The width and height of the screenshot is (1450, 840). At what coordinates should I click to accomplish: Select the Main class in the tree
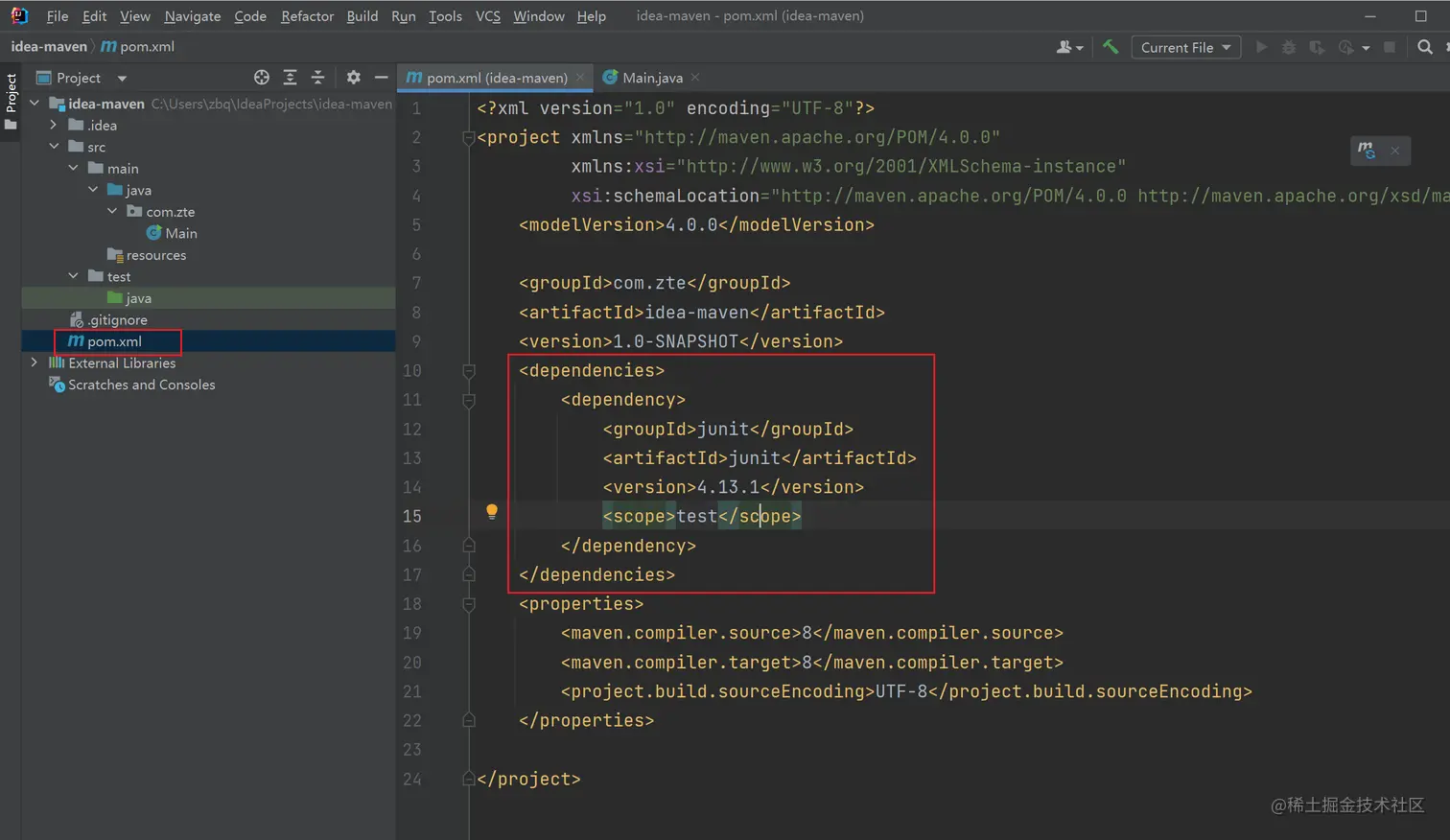click(x=172, y=233)
